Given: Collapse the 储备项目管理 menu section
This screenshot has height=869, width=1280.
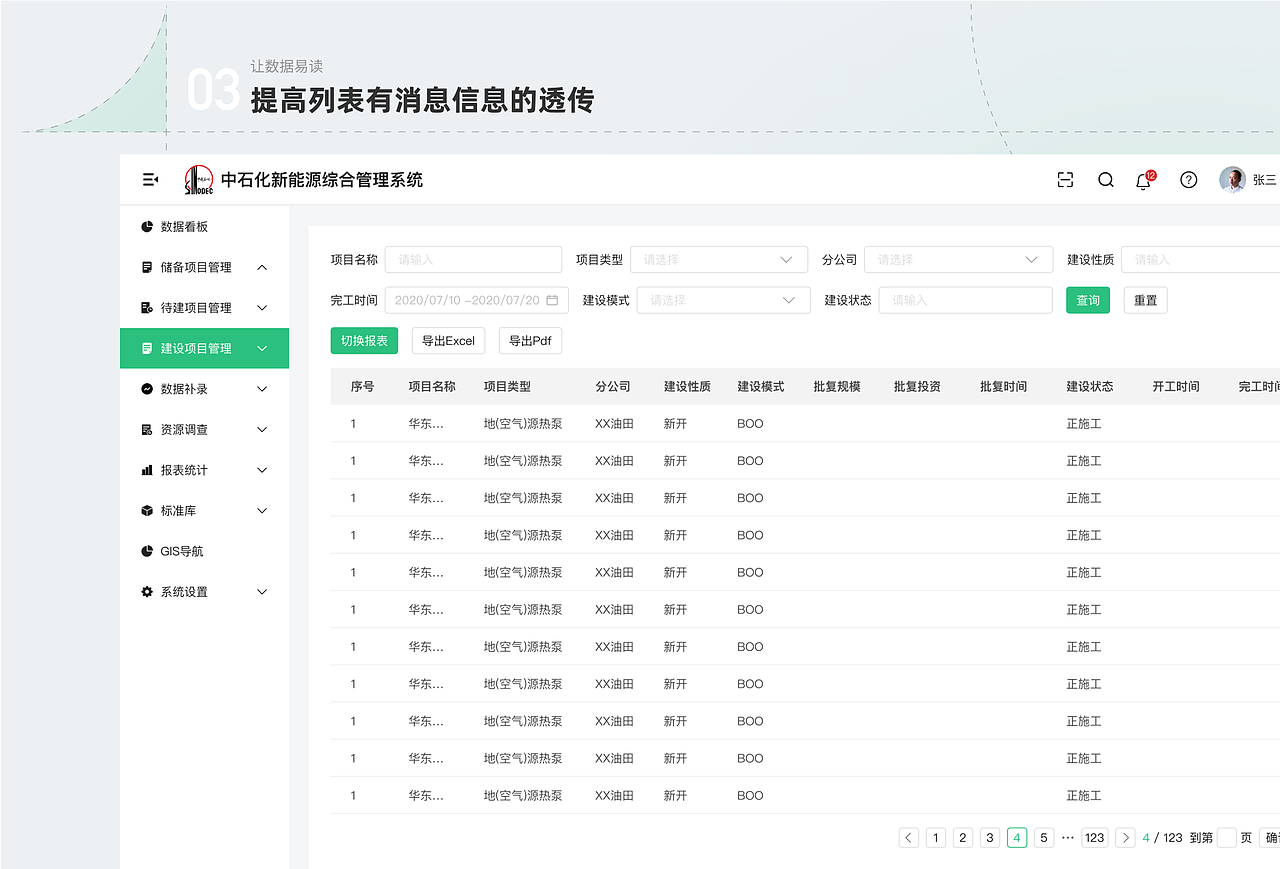Looking at the screenshot, I should [261, 267].
